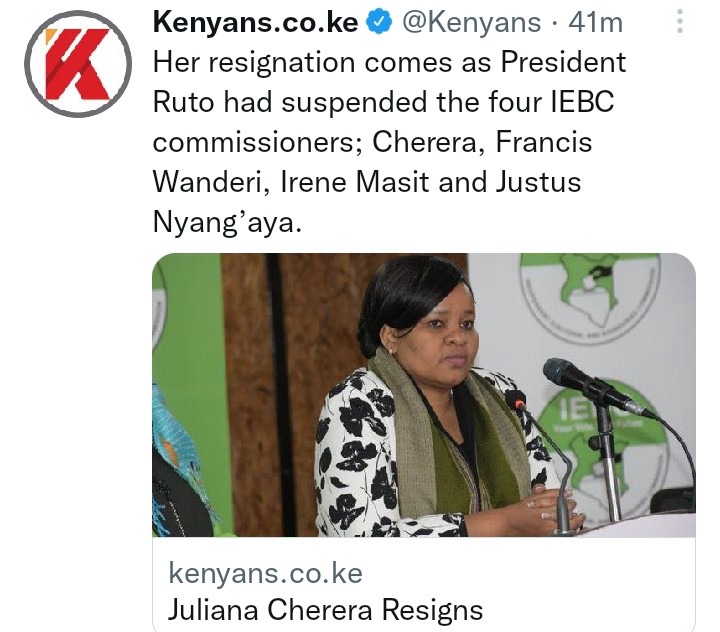Click the Kenyans.co.ke display name

tap(256, 22)
